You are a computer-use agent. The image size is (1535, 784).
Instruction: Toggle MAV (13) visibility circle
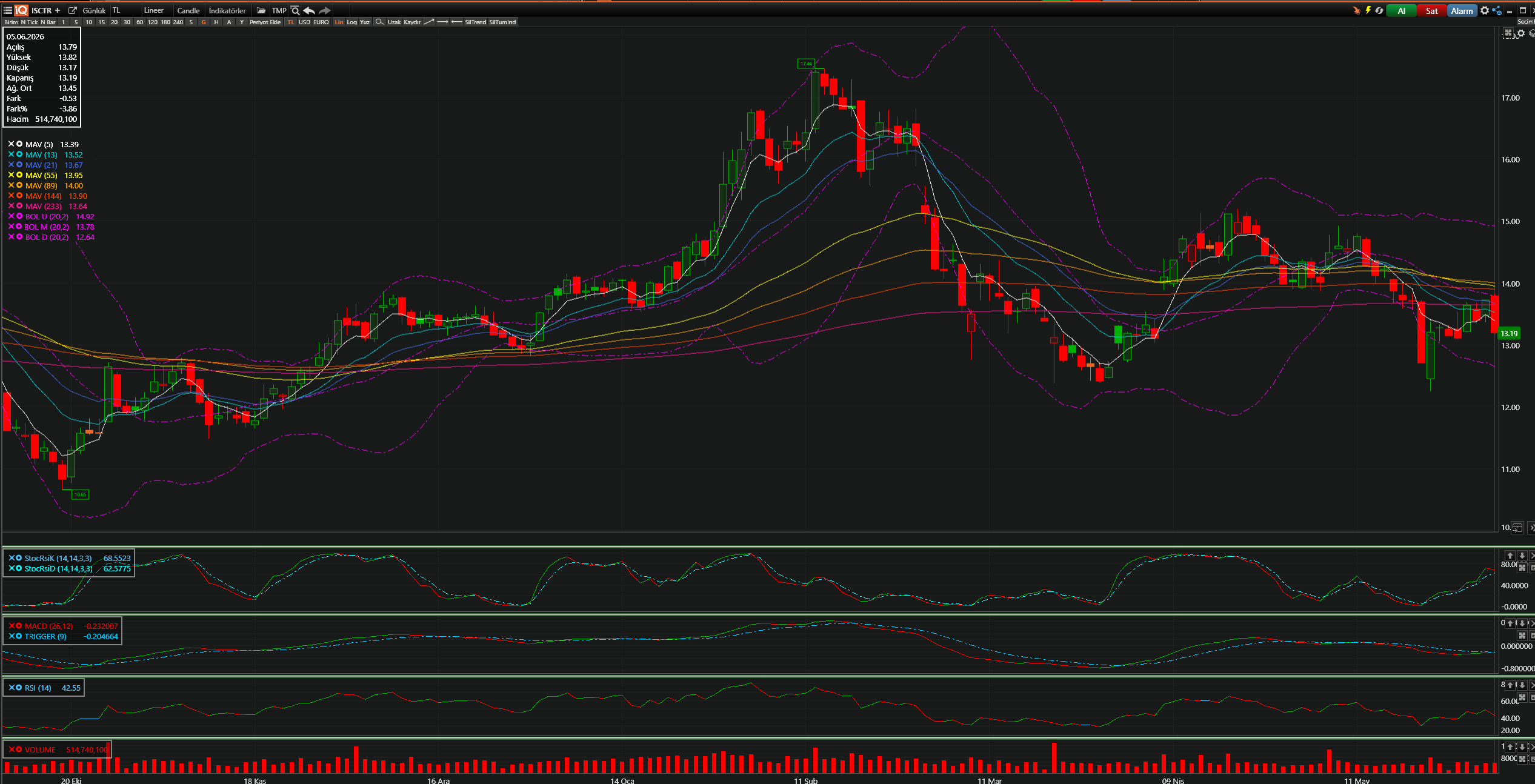(x=19, y=154)
